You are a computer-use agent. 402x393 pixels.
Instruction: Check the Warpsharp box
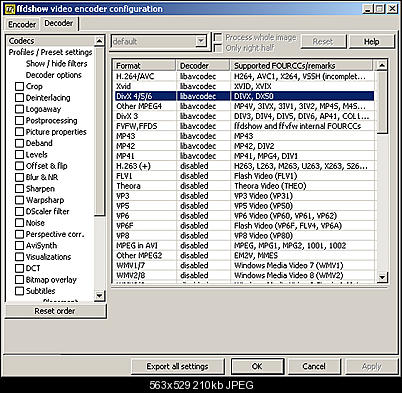[x=20, y=200]
